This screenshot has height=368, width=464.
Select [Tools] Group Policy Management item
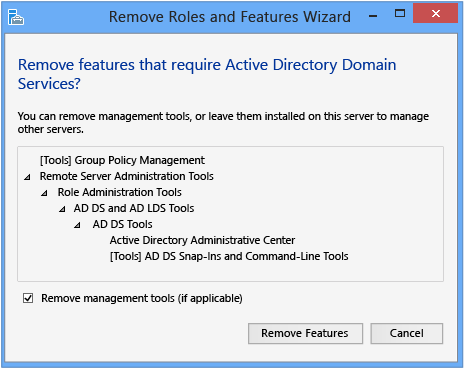pyautogui.click(x=122, y=160)
